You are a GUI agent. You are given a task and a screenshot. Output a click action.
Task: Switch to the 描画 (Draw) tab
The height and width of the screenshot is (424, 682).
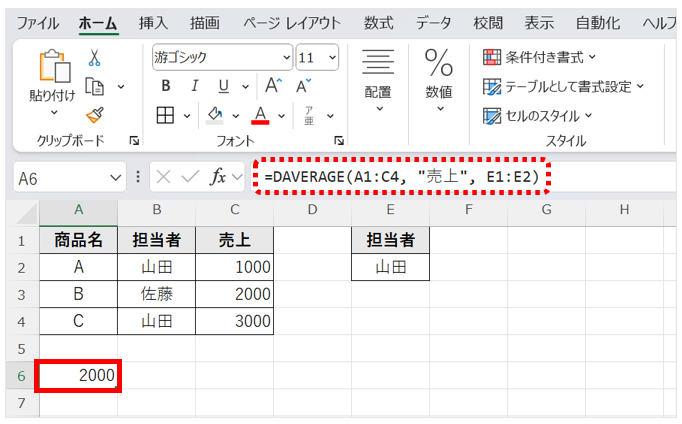point(204,23)
